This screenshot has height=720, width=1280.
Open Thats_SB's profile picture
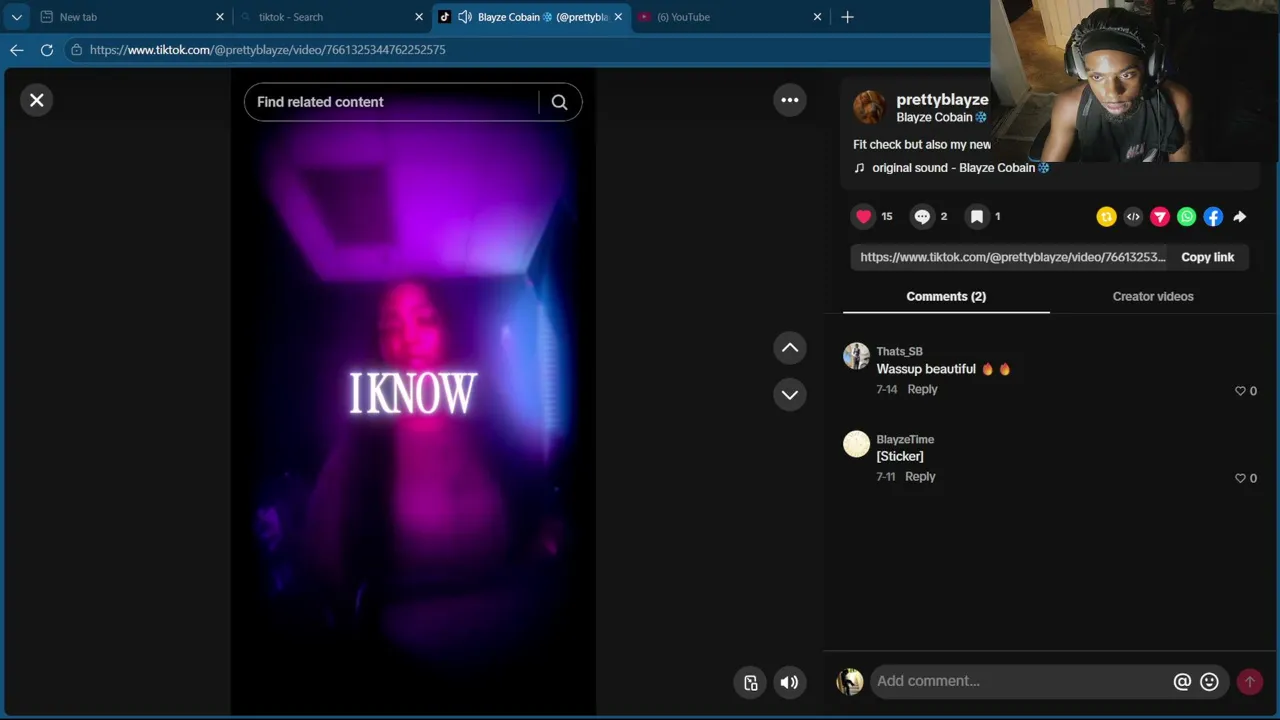click(857, 356)
